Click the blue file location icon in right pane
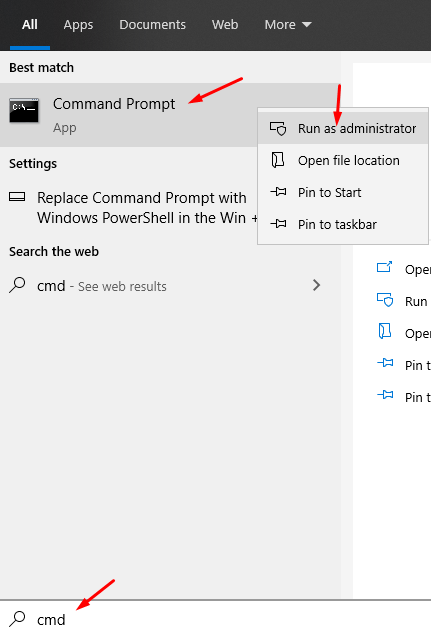 384,331
